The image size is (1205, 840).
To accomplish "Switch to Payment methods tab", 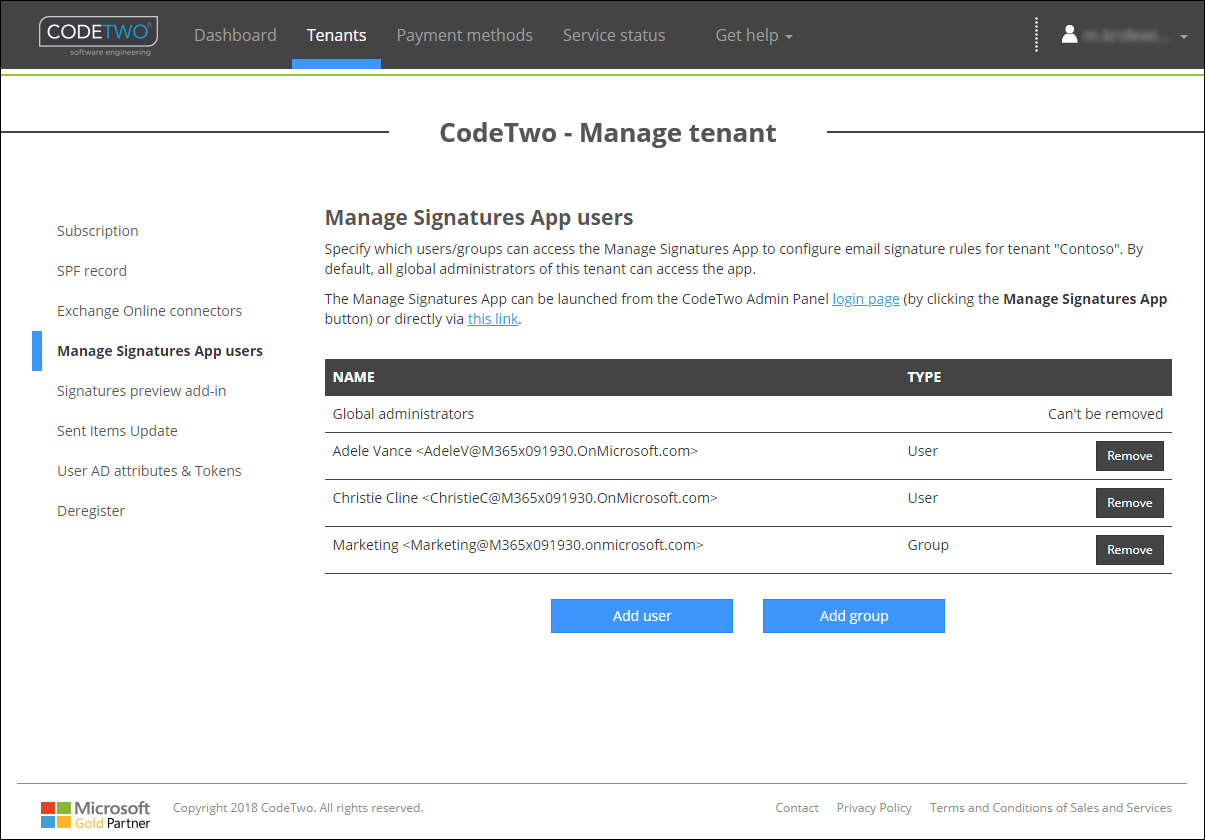I will click(x=464, y=35).
